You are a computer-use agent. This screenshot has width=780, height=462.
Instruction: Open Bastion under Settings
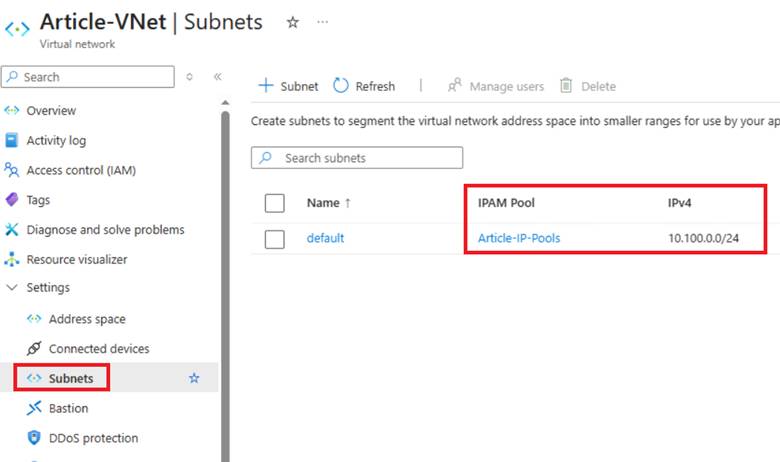tap(69, 408)
